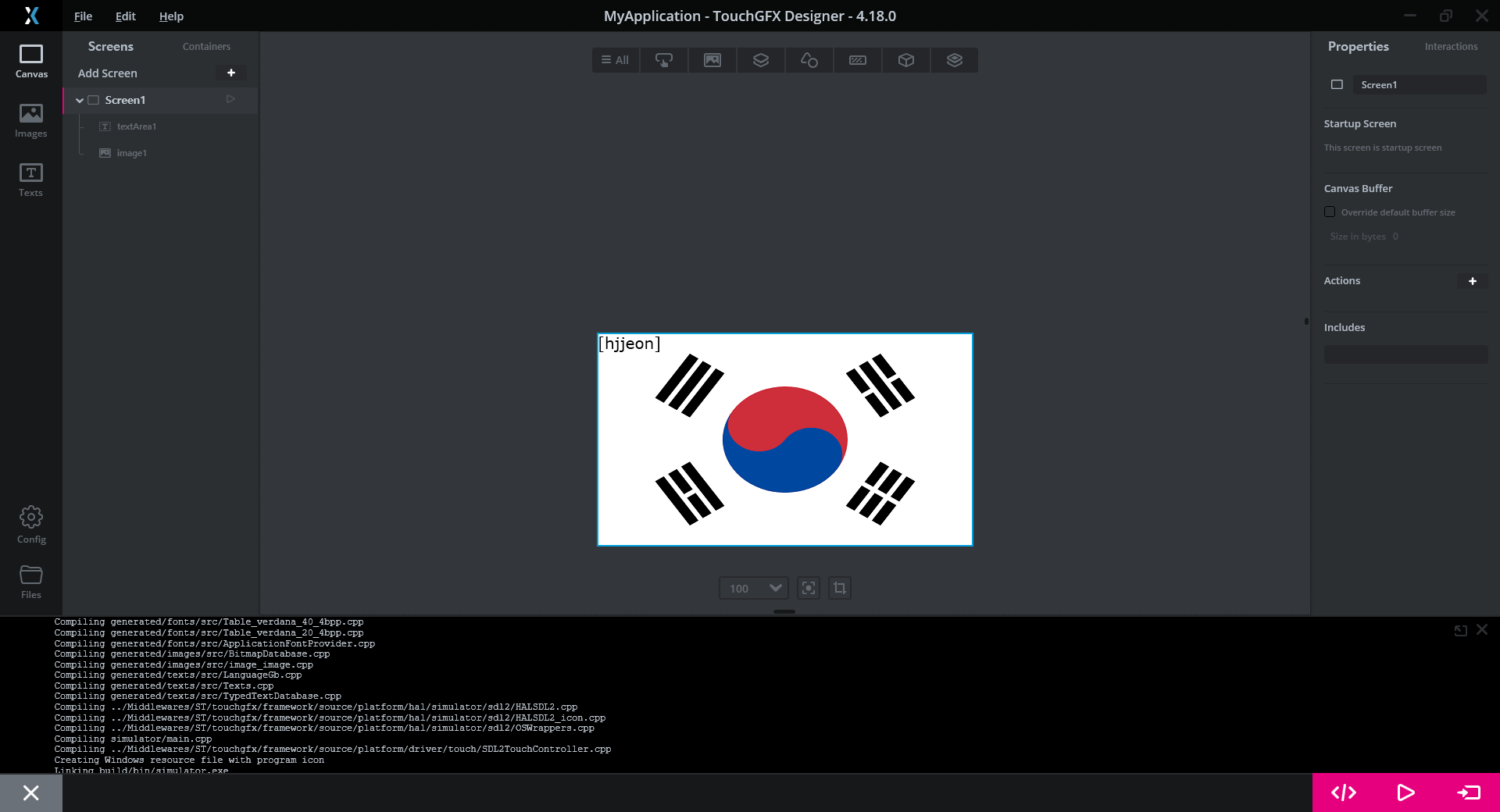Click the Canvas Buffer heading
This screenshot has height=812, width=1500.
click(x=1359, y=188)
